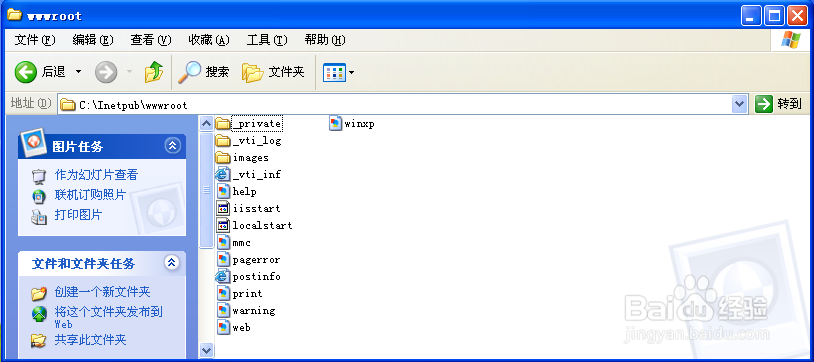Collapse the 文件和文件夹任务 panel

click(172, 263)
